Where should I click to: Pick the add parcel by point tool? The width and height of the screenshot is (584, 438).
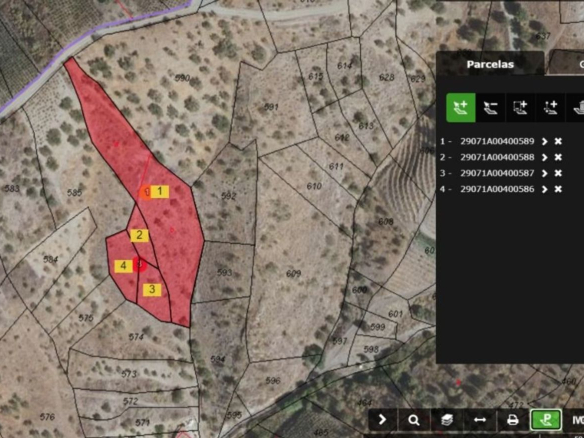(x=550, y=108)
